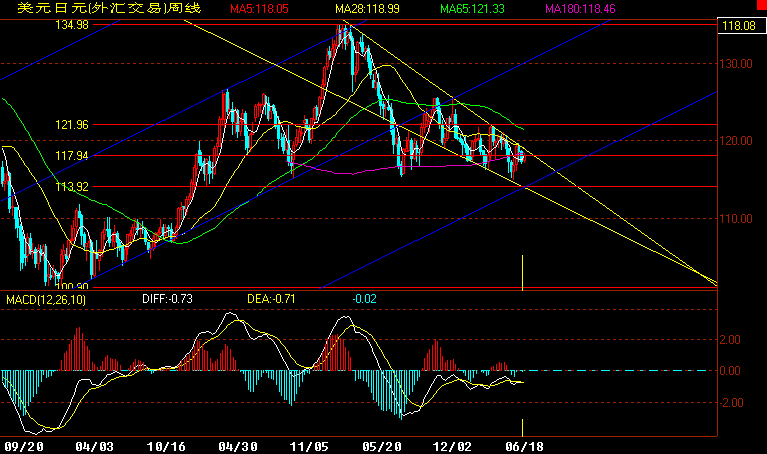
Task: Click the 110.00 price axis mark
Action: pos(738,218)
